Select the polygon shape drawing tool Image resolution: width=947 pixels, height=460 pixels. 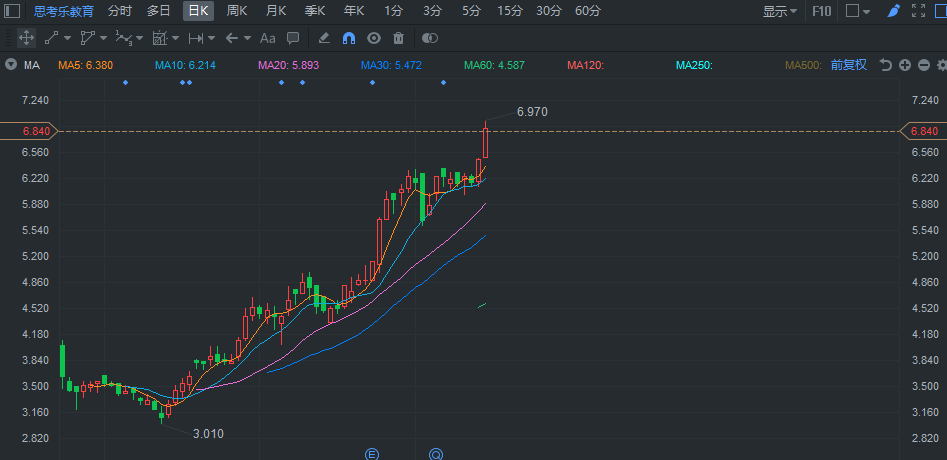[88, 38]
